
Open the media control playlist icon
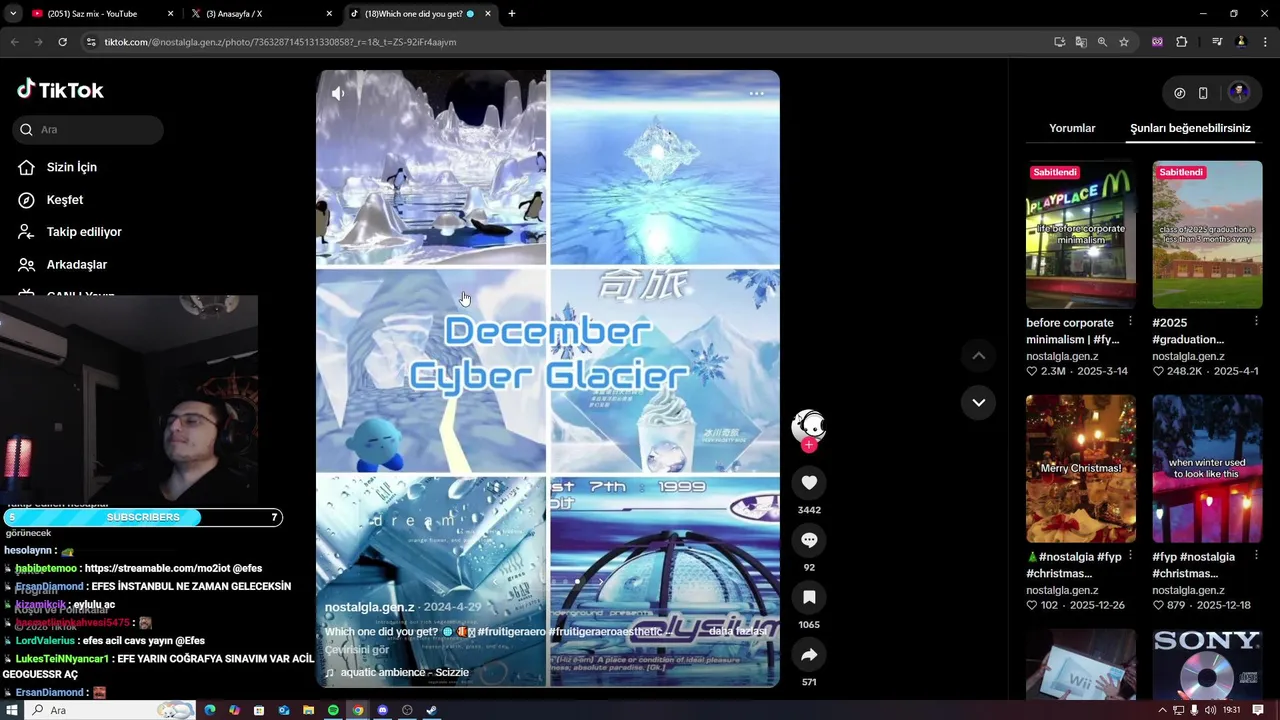click(x=1217, y=42)
